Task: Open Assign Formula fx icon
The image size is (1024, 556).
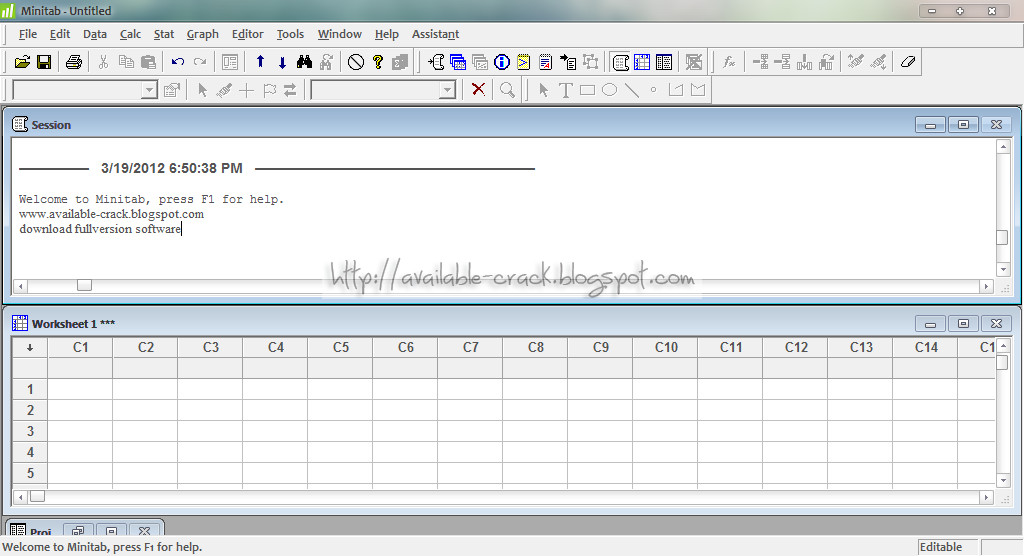Action: coord(729,62)
